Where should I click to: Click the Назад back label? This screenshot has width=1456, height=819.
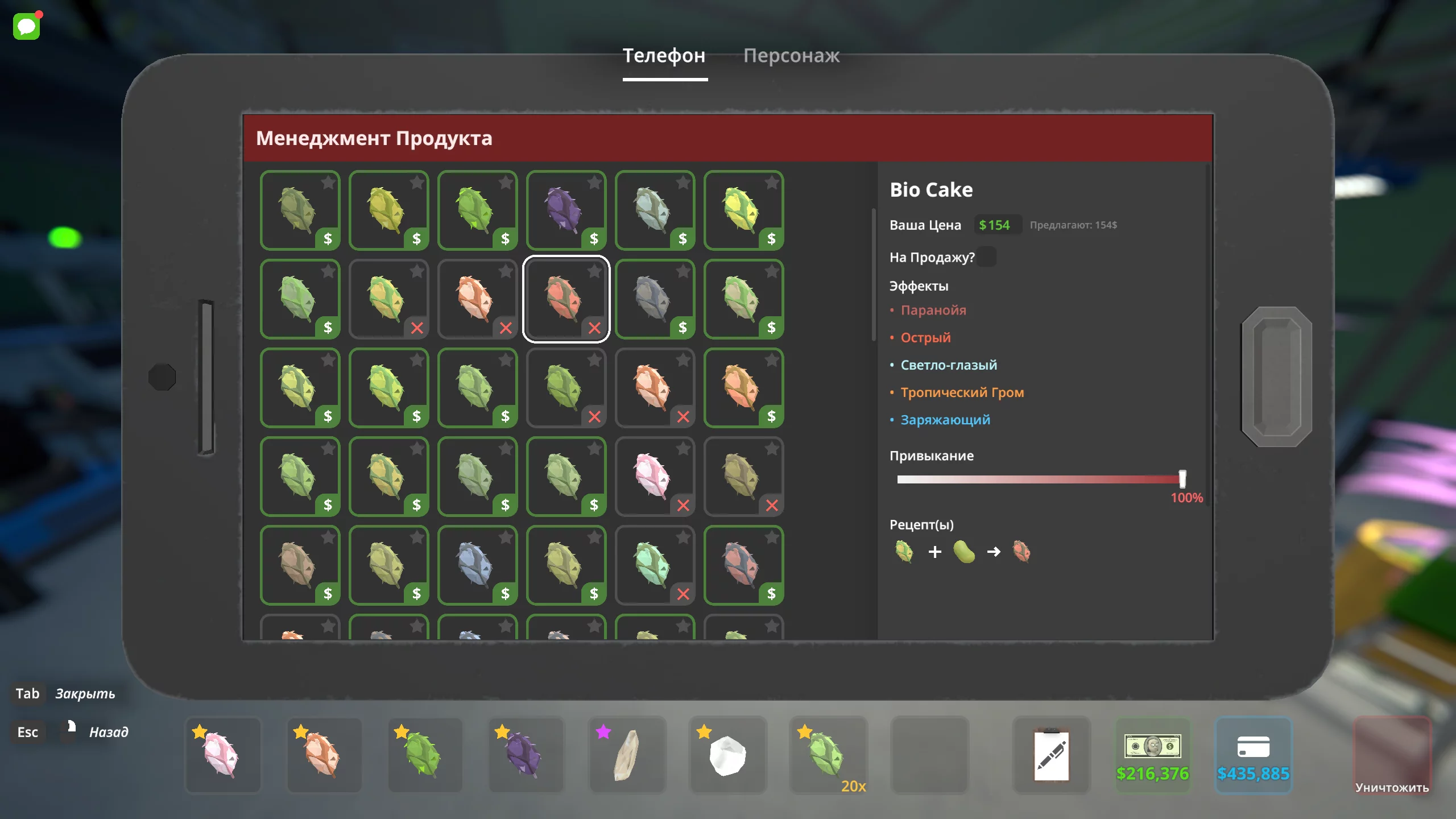click(x=109, y=732)
